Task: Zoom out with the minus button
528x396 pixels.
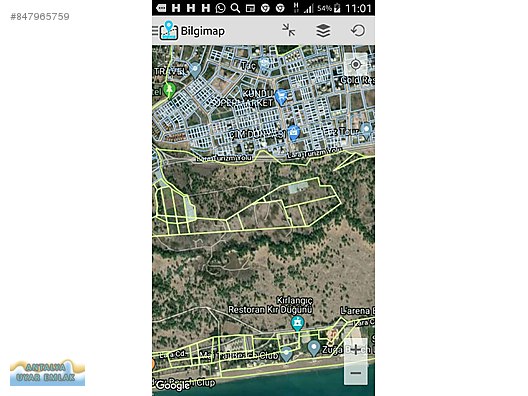Action: 356,373
